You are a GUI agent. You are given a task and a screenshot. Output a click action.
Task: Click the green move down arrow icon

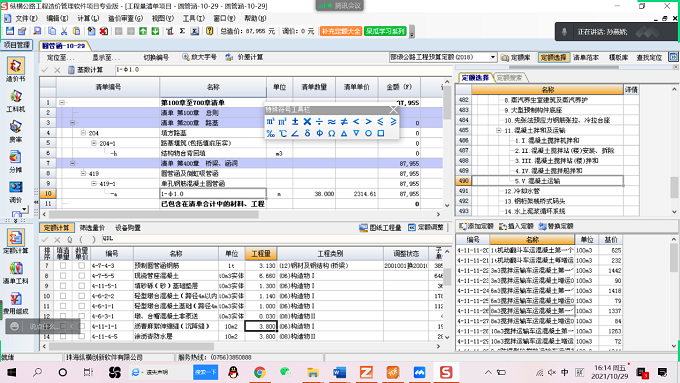tap(155, 31)
